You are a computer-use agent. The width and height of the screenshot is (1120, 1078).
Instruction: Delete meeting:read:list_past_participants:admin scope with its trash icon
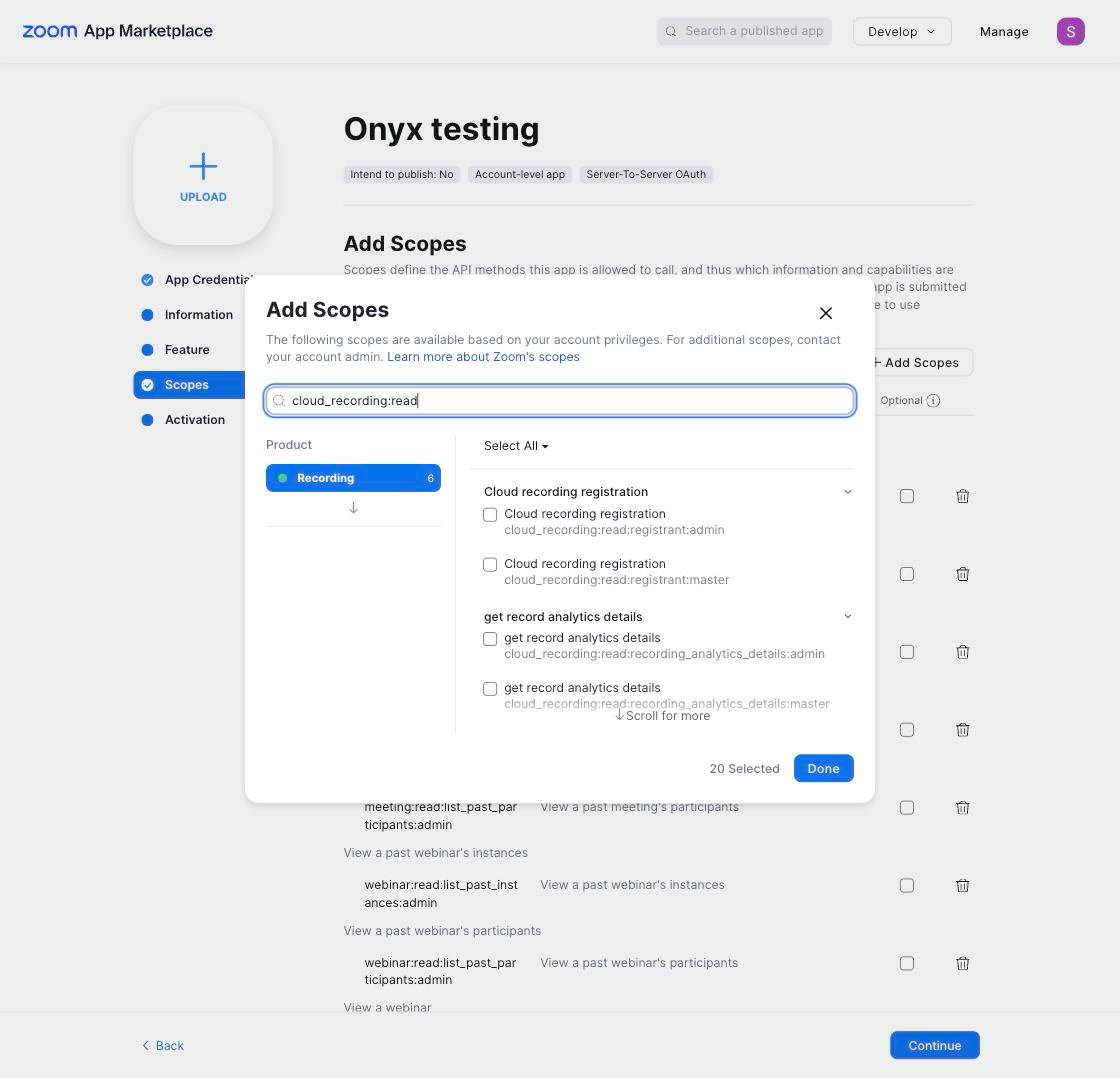(x=962, y=807)
